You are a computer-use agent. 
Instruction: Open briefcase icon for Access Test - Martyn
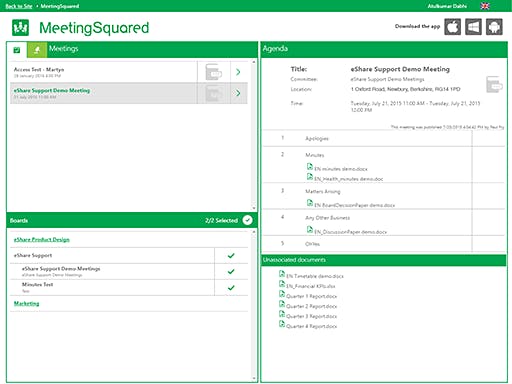pos(213,72)
